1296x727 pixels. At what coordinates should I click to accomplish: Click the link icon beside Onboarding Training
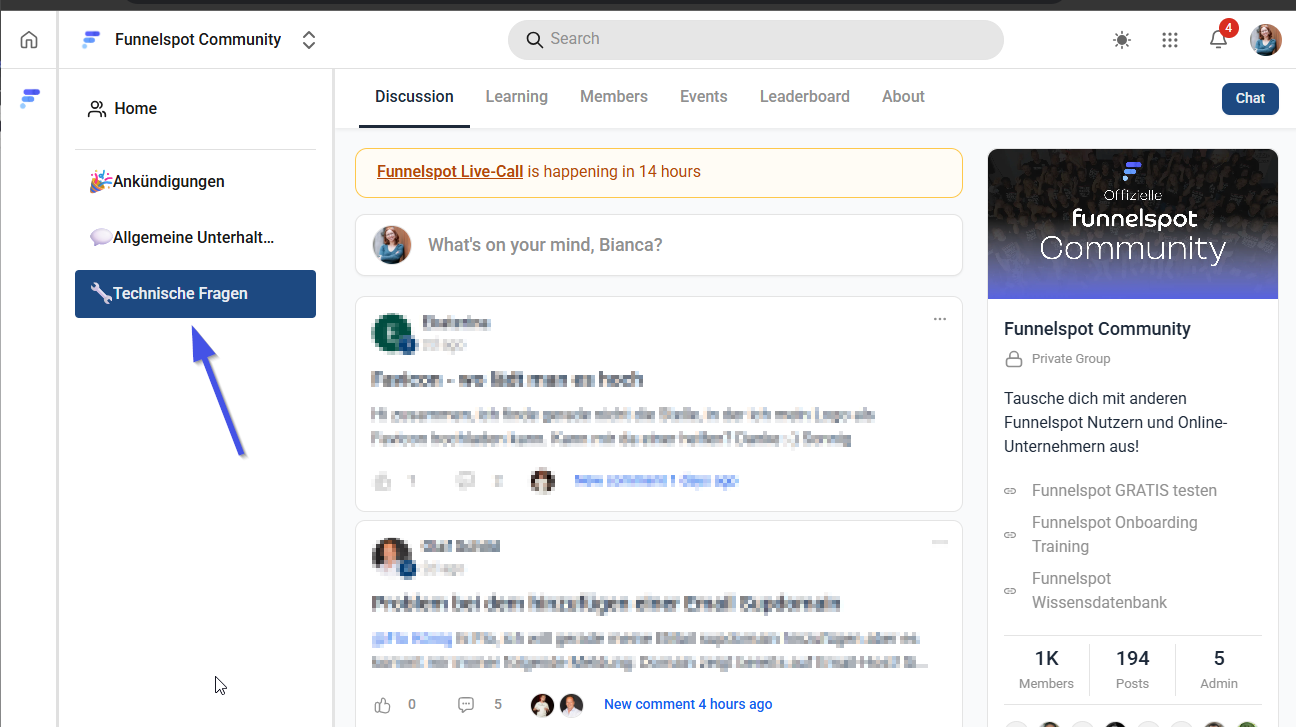pos(1010,535)
